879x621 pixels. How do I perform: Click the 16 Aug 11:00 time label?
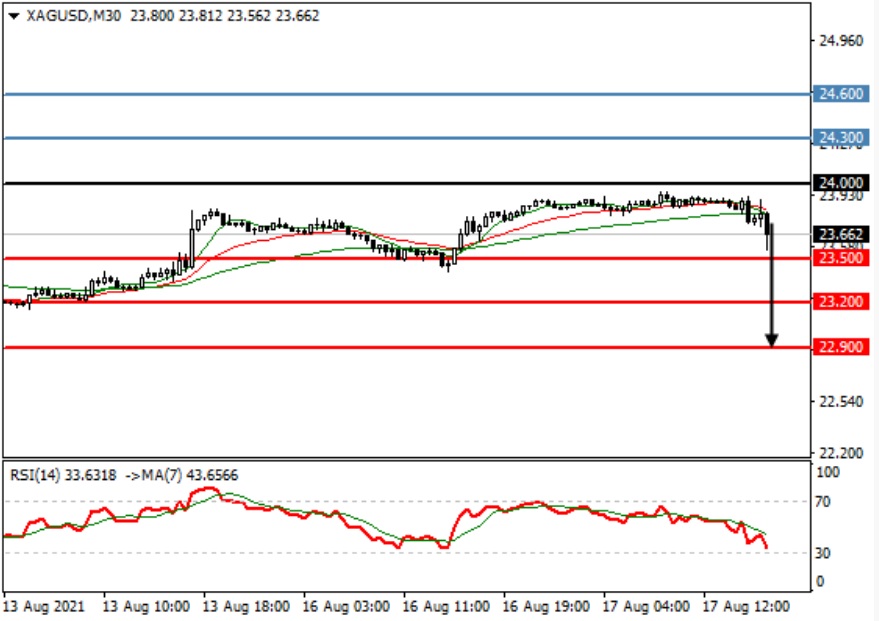click(446, 606)
